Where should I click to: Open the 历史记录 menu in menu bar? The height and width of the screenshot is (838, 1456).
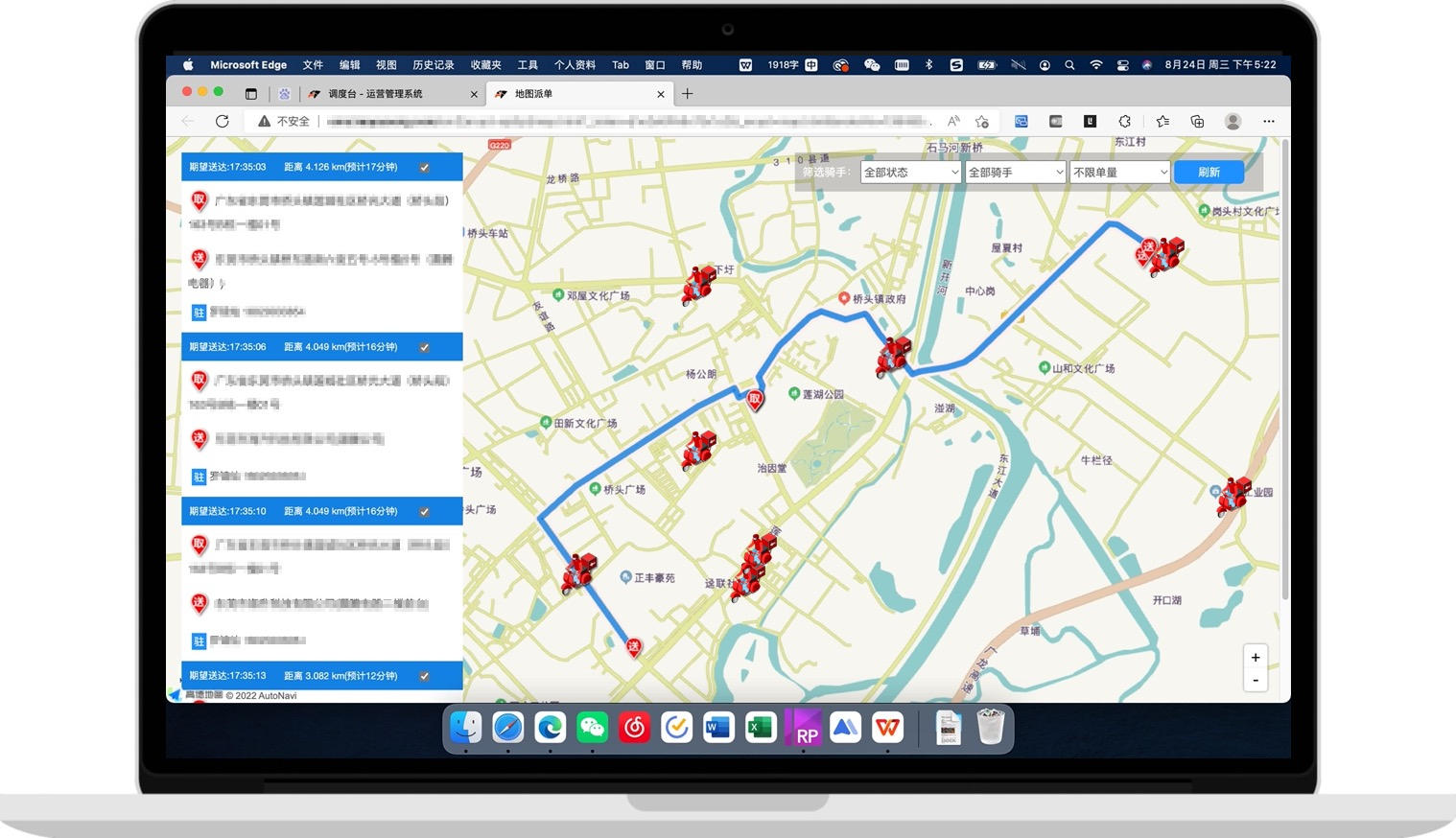(433, 65)
